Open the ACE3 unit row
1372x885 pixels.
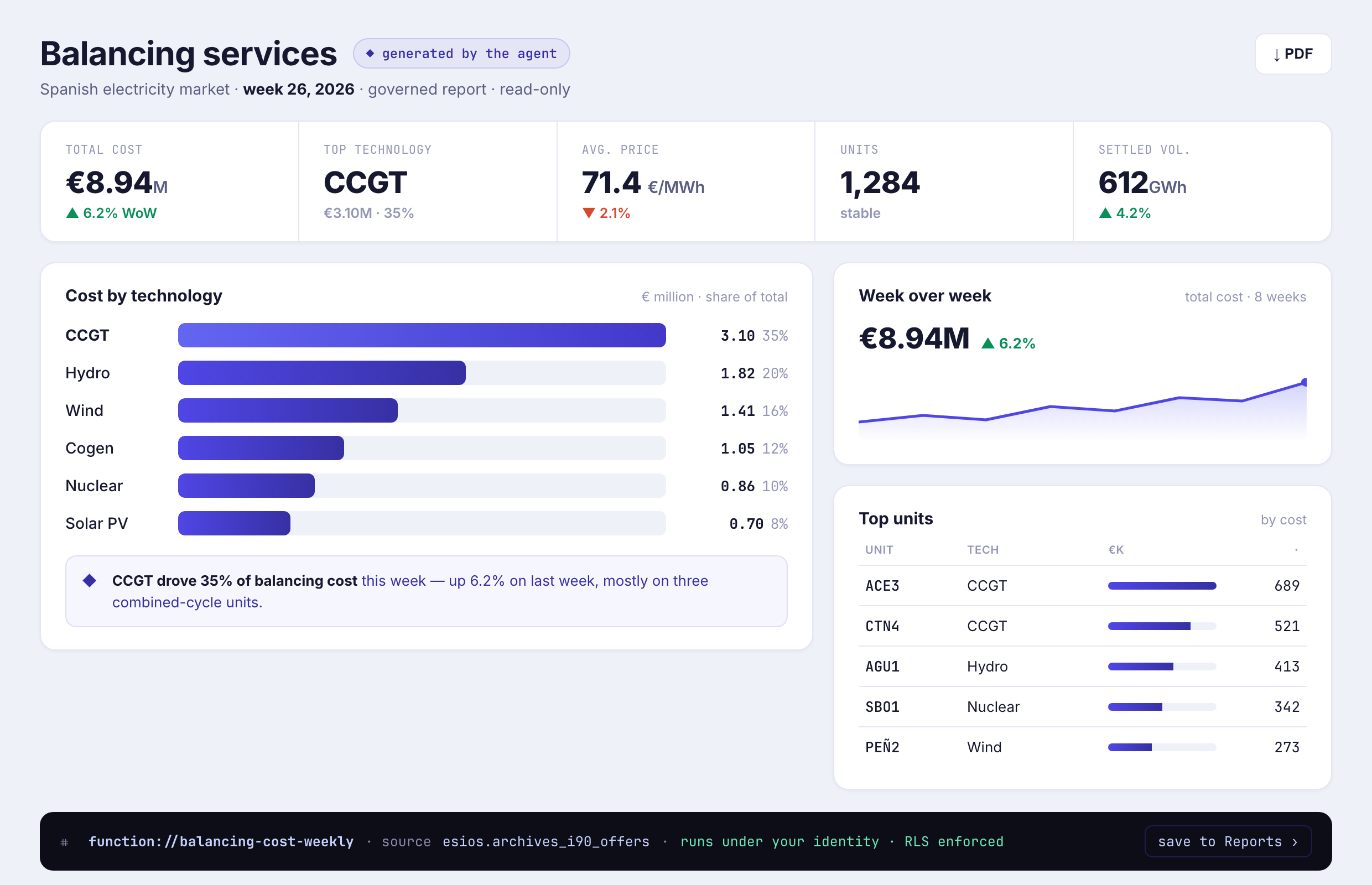click(1082, 586)
